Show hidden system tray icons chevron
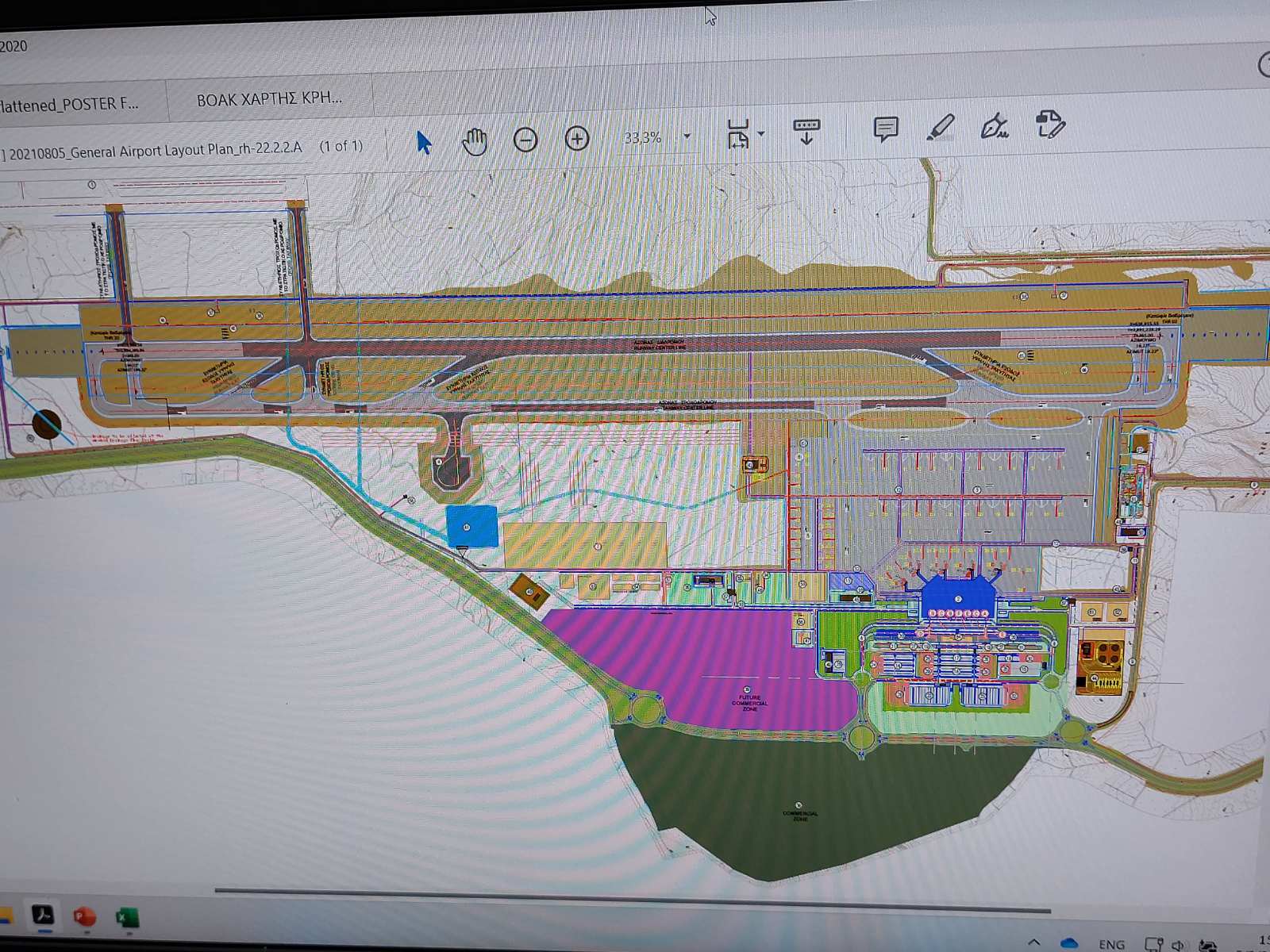 tap(1033, 943)
